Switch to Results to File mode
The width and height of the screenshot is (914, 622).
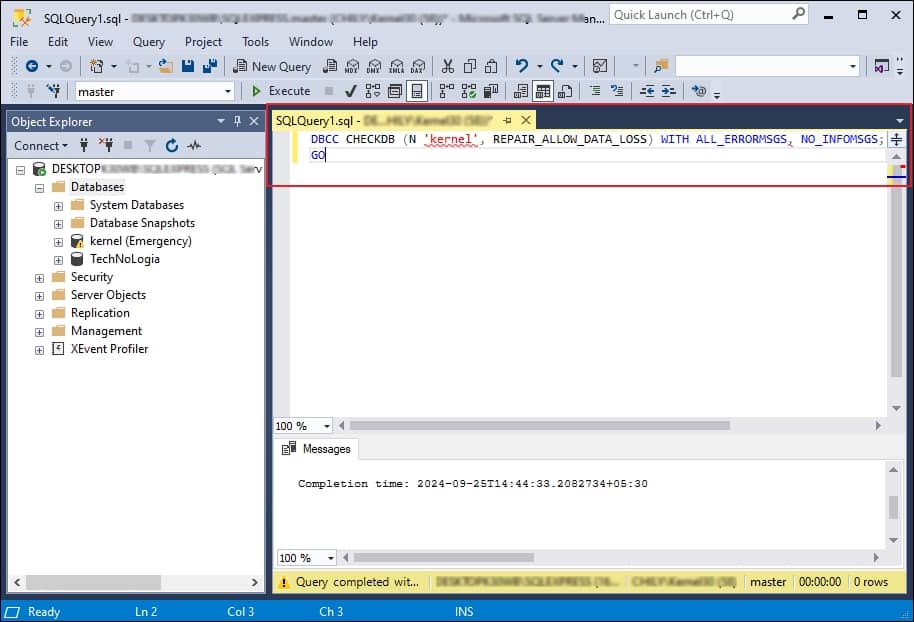point(565,91)
